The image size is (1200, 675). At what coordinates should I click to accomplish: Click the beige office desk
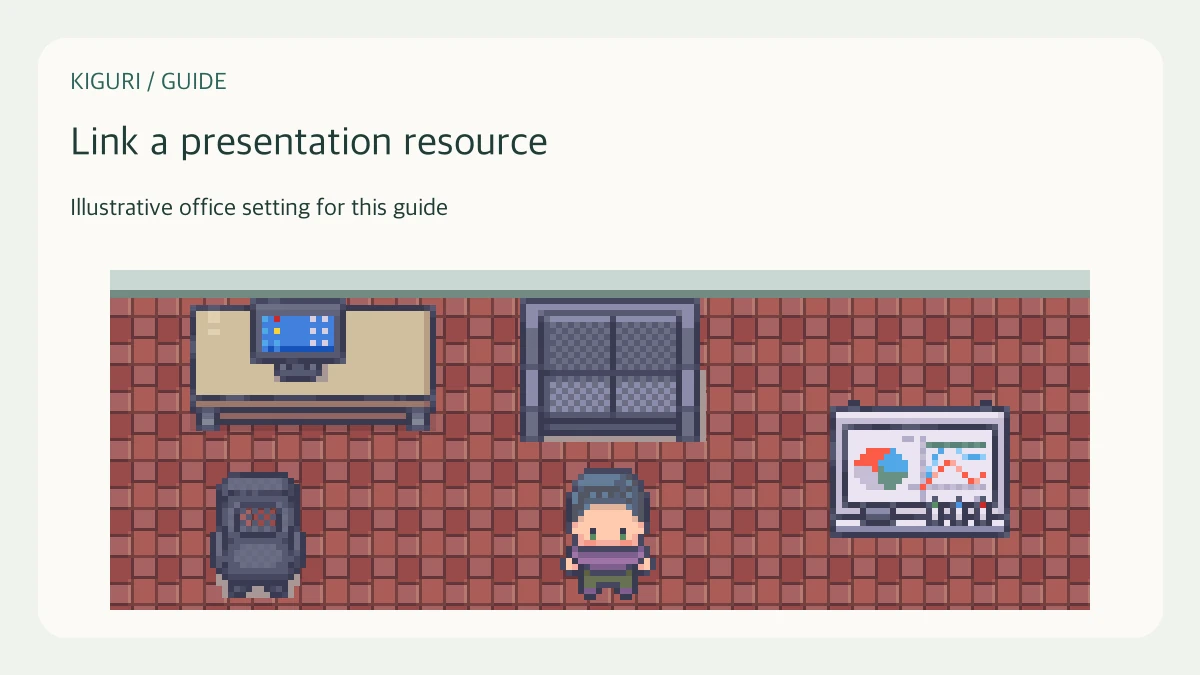(313, 367)
